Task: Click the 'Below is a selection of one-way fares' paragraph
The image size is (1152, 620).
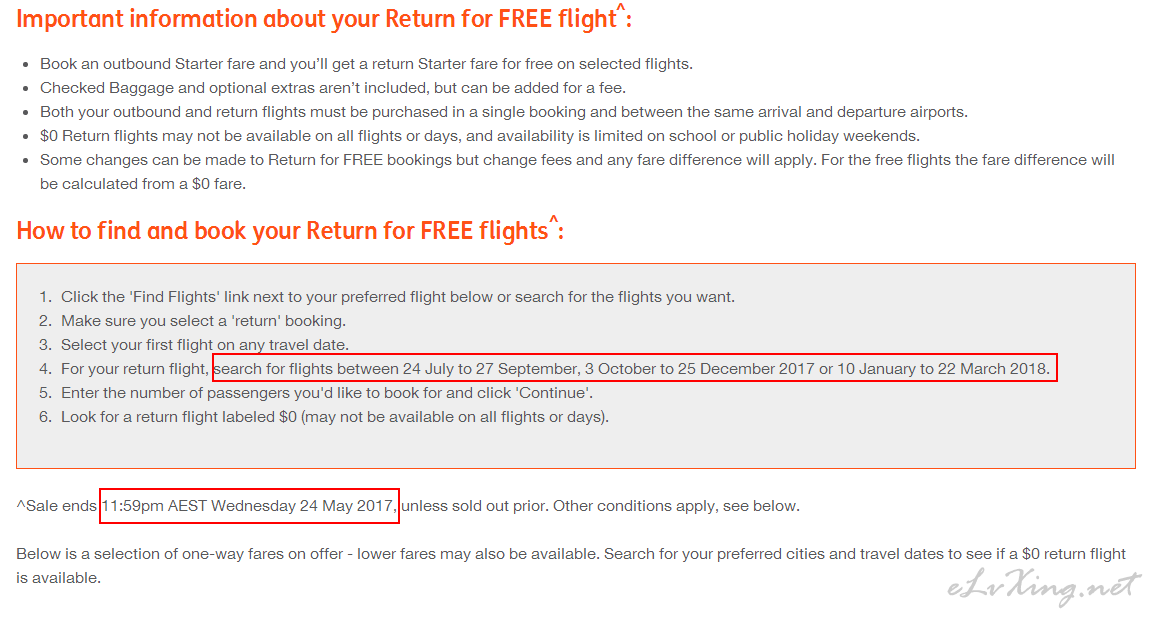Action: click(x=571, y=566)
